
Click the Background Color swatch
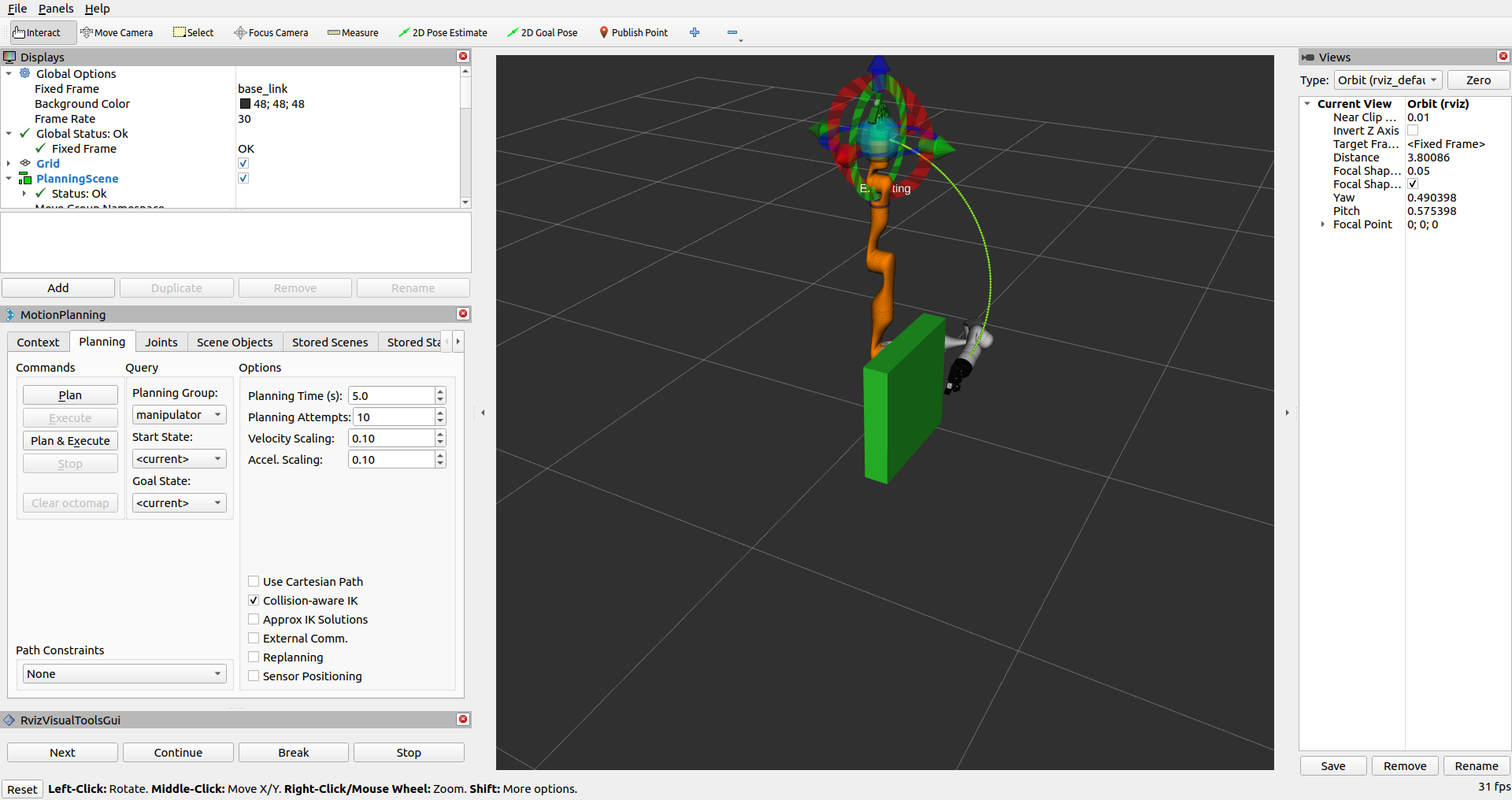245,104
